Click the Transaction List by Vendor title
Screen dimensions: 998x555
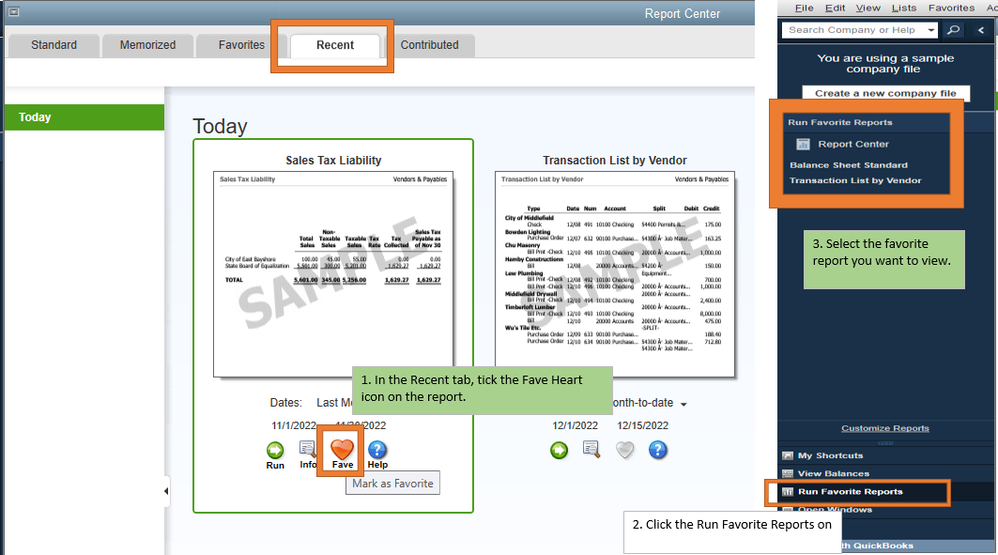[615, 160]
